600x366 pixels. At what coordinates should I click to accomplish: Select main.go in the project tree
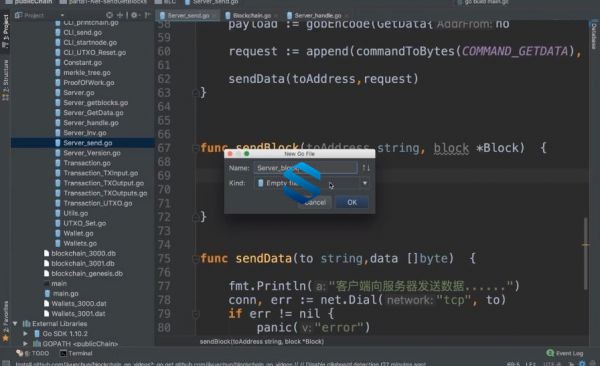click(65, 294)
